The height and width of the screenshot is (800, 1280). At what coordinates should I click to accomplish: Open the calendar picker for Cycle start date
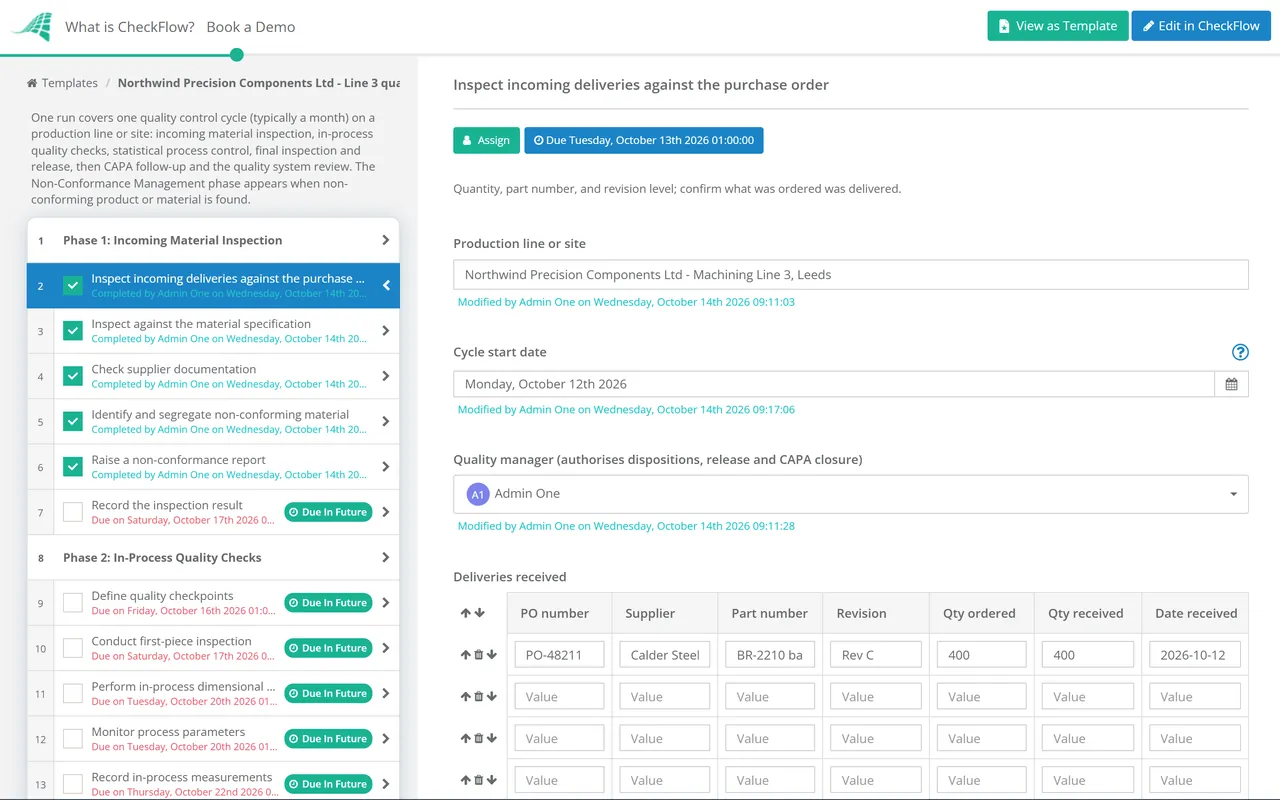point(1231,384)
